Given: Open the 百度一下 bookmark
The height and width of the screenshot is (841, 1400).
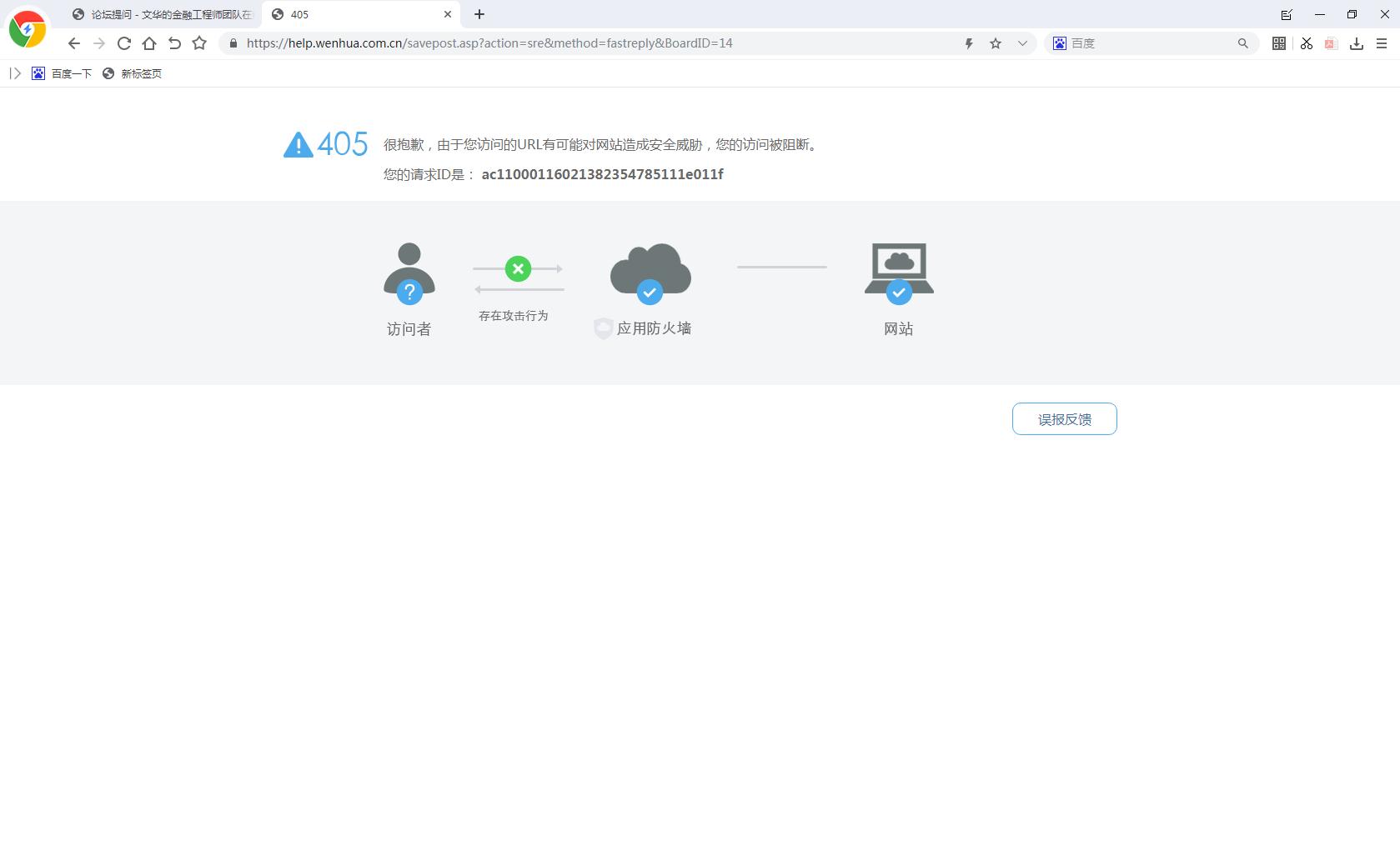Looking at the screenshot, I should tap(63, 73).
